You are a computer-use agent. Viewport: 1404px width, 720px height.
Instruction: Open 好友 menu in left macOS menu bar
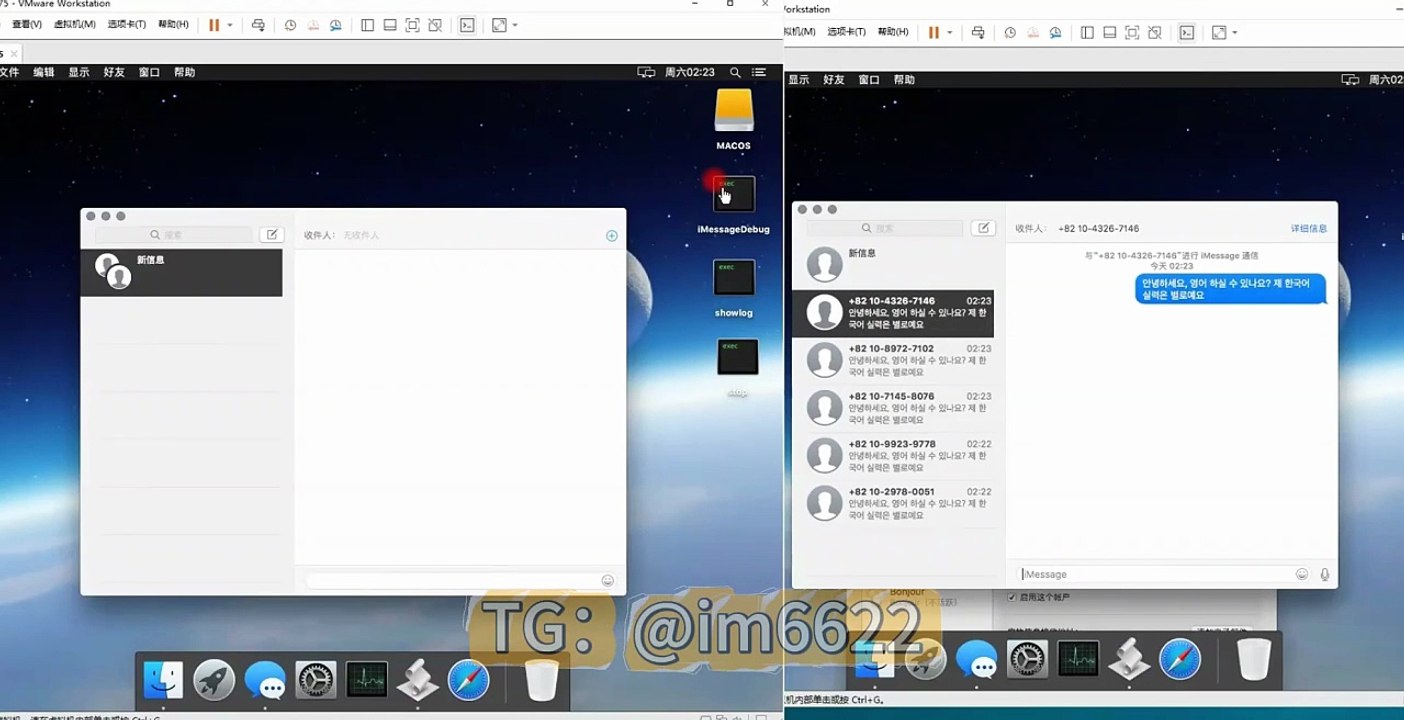click(x=114, y=72)
